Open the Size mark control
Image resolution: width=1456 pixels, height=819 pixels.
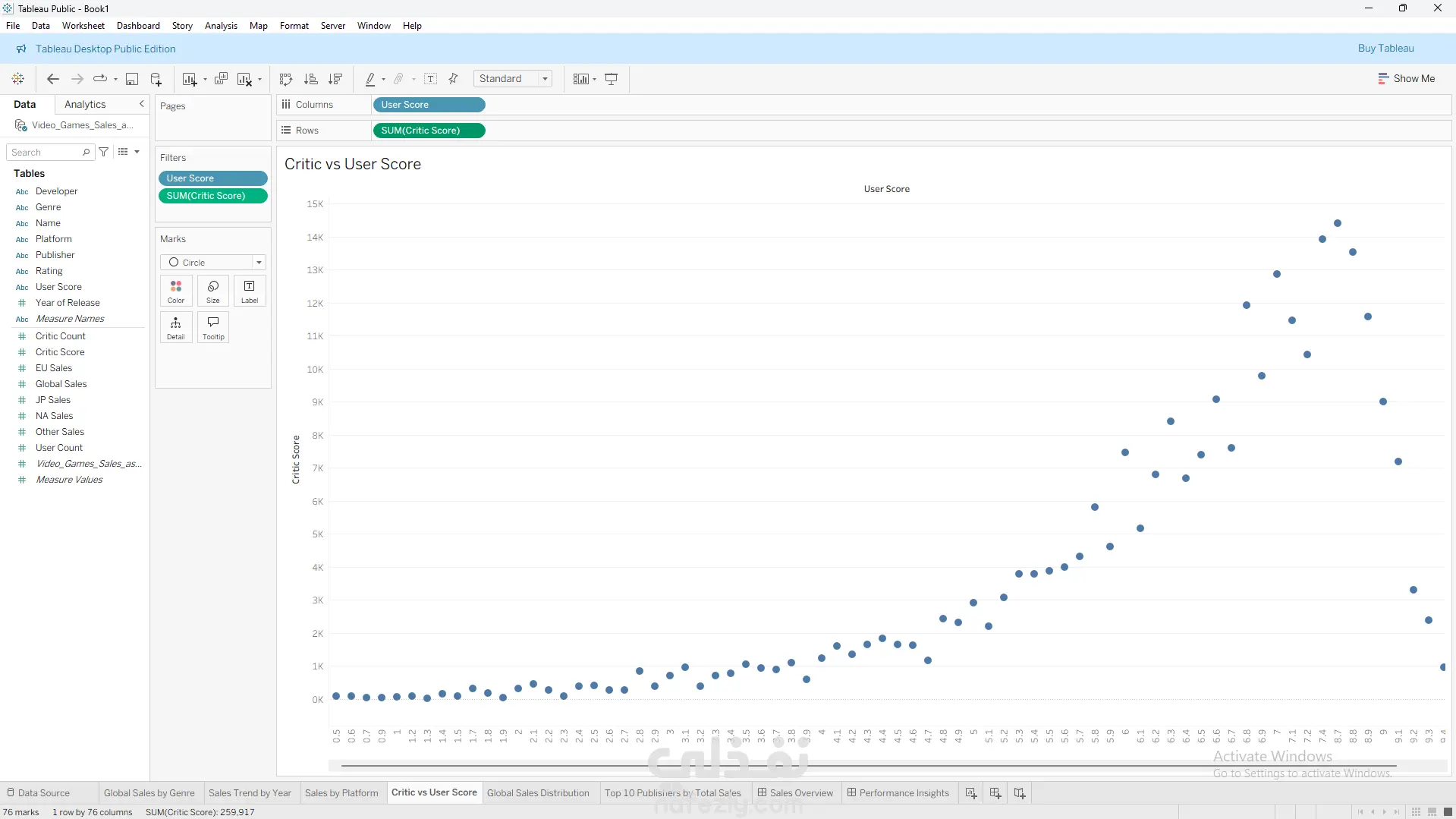pyautogui.click(x=213, y=291)
